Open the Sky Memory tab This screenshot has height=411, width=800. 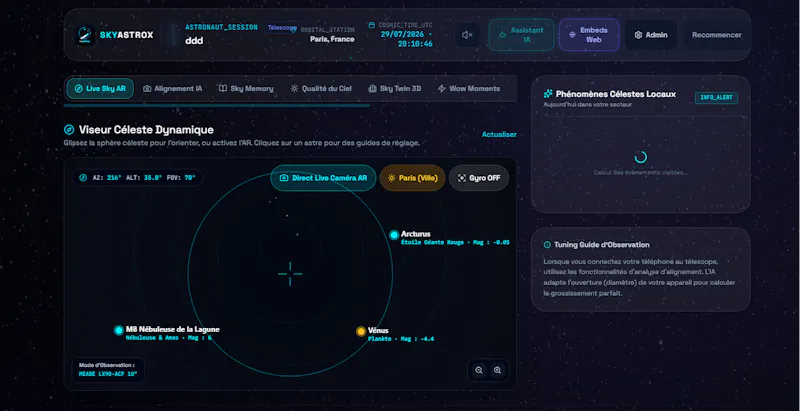246,89
